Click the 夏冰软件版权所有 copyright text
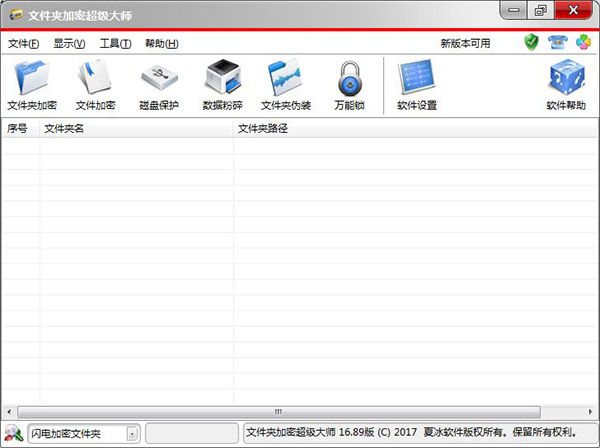Screen dimensions: 600x448 pyautogui.click(x=463, y=432)
